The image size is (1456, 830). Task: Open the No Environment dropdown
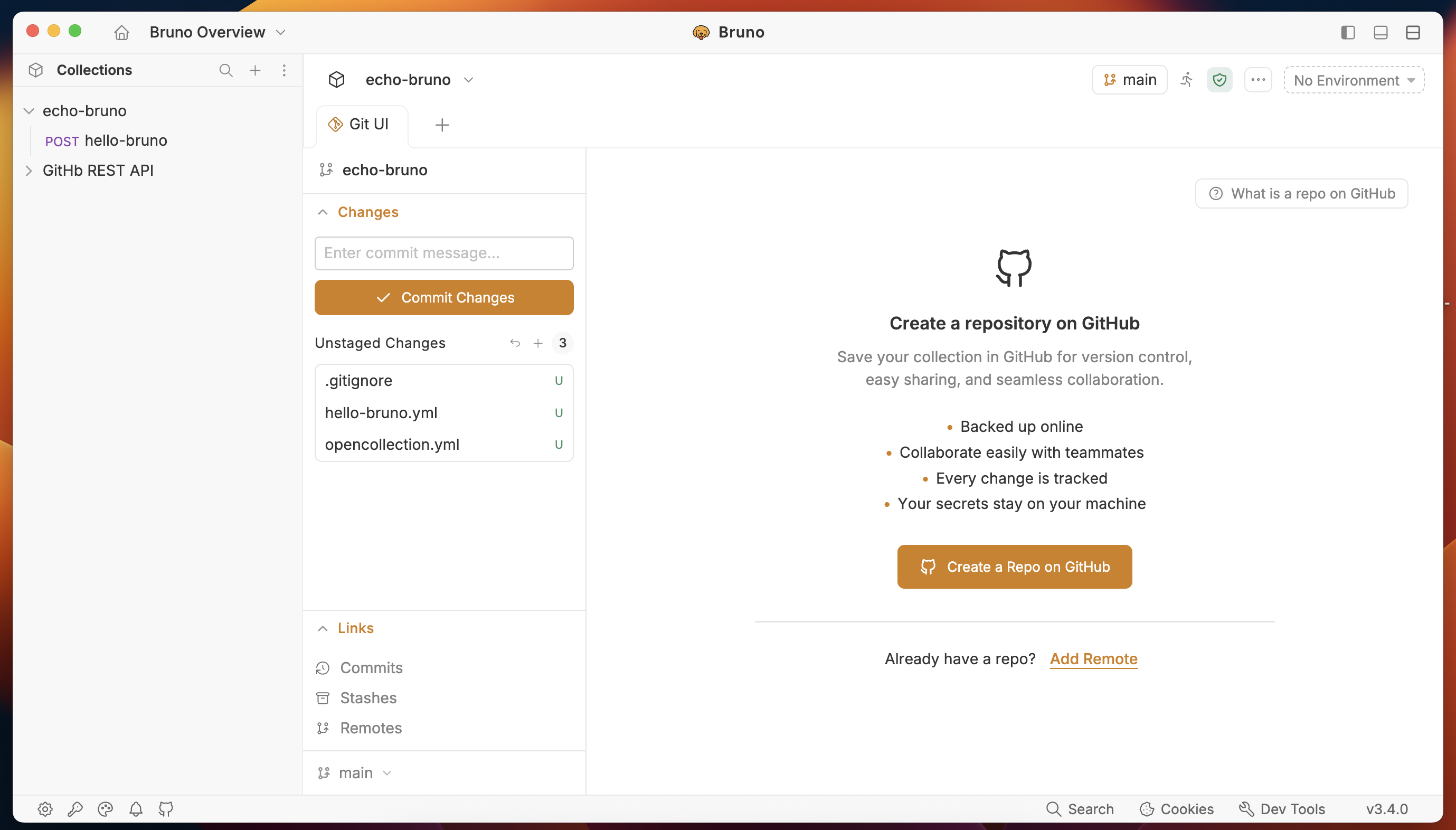(x=1354, y=80)
